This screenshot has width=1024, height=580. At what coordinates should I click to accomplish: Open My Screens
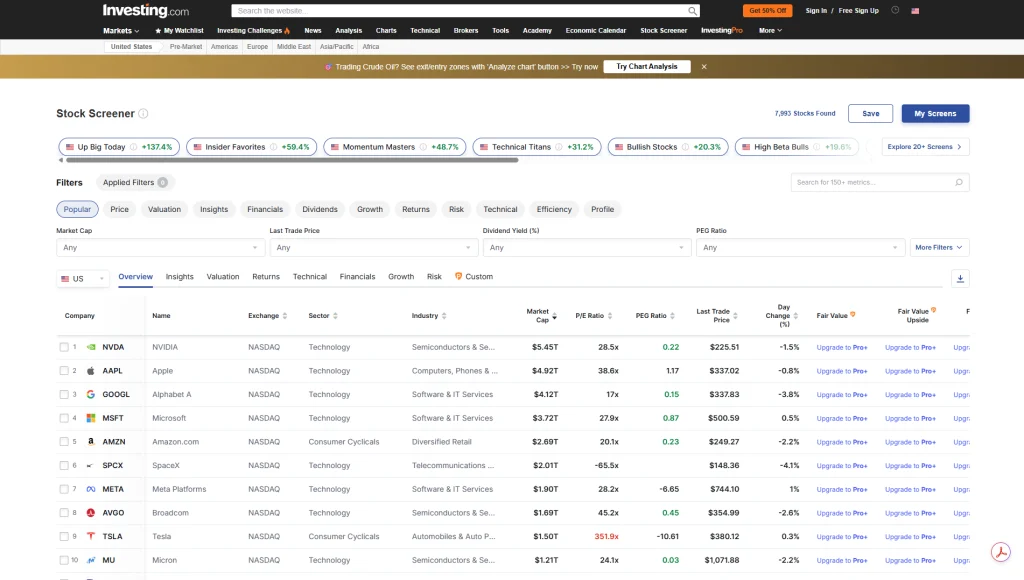click(x=935, y=114)
